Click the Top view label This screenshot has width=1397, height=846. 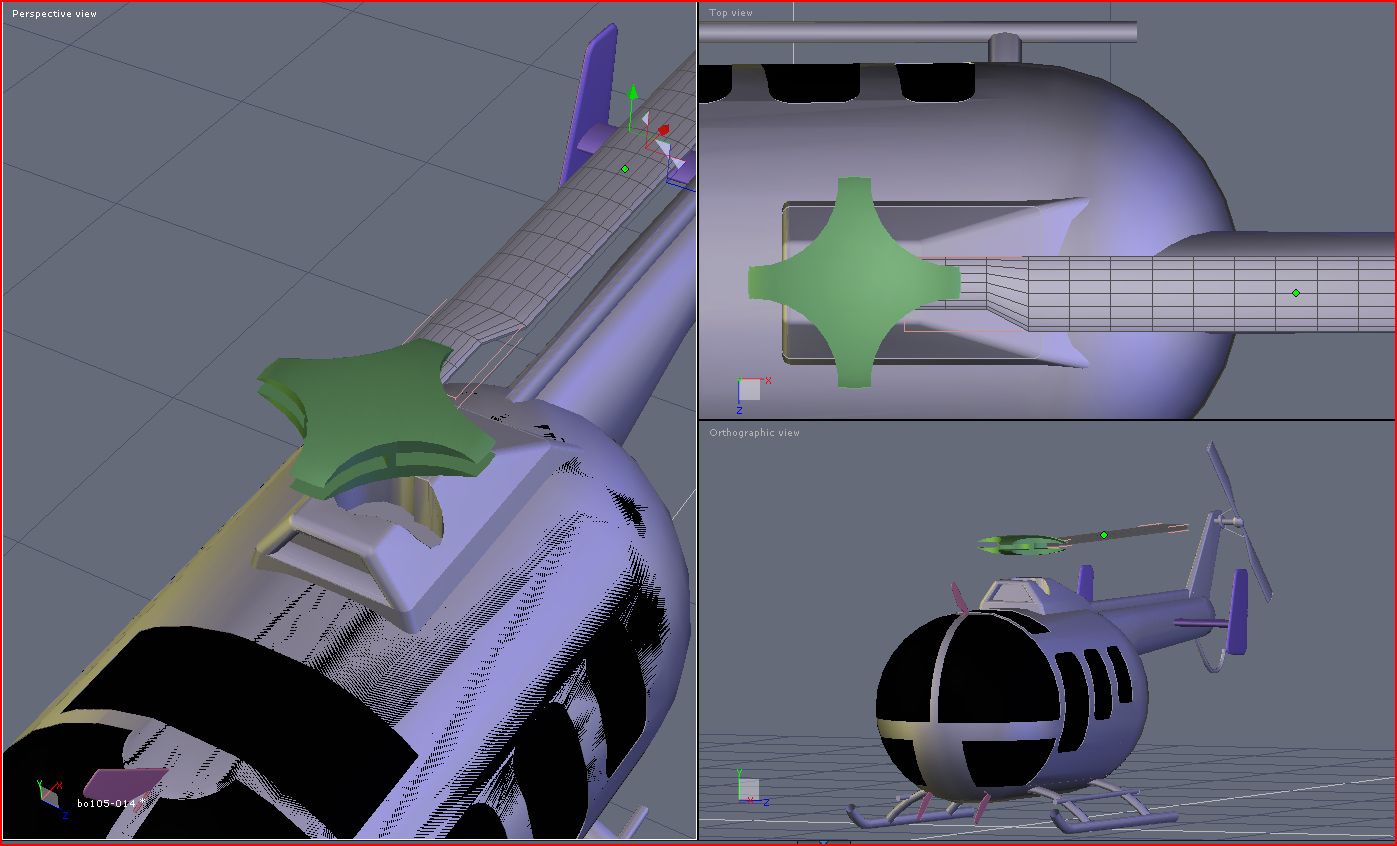pyautogui.click(x=731, y=13)
